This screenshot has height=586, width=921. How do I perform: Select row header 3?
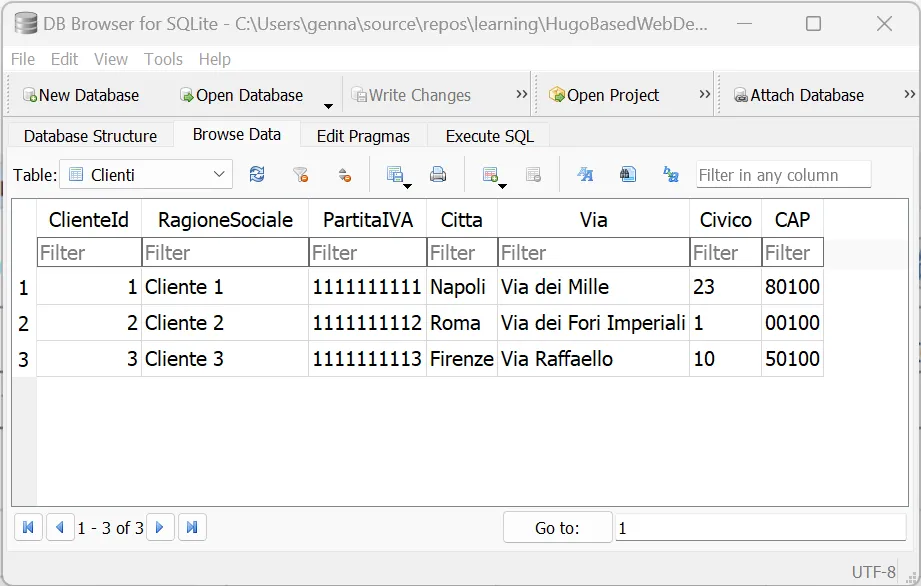pyautogui.click(x=24, y=359)
